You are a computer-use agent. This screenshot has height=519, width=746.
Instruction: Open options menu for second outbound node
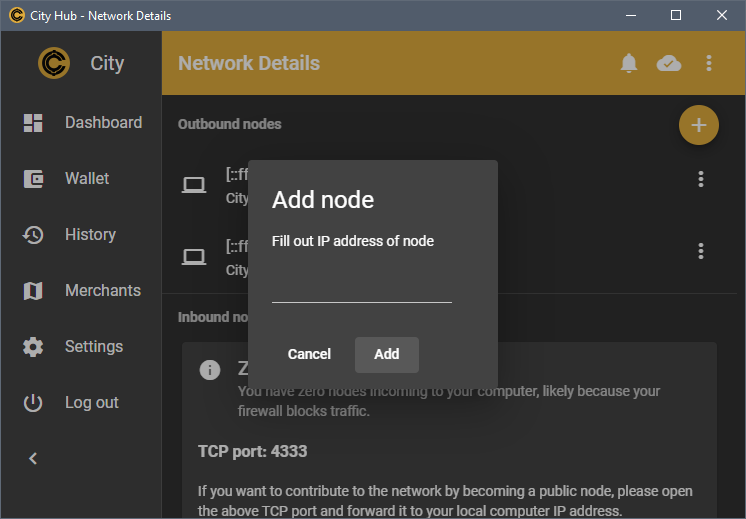(700, 251)
